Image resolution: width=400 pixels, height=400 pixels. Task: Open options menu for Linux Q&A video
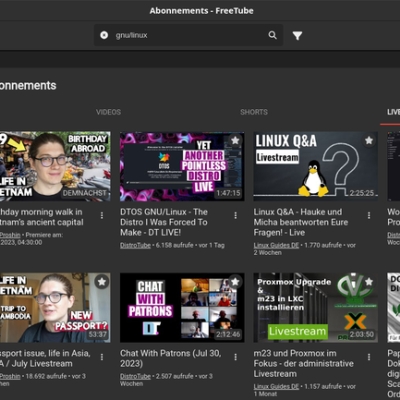coord(369,216)
